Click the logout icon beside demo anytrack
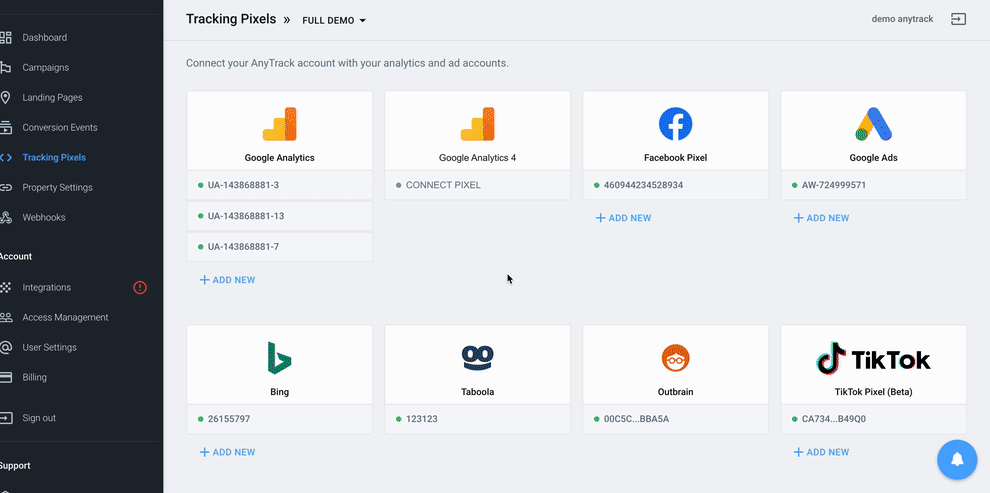The image size is (990, 493). (x=958, y=19)
